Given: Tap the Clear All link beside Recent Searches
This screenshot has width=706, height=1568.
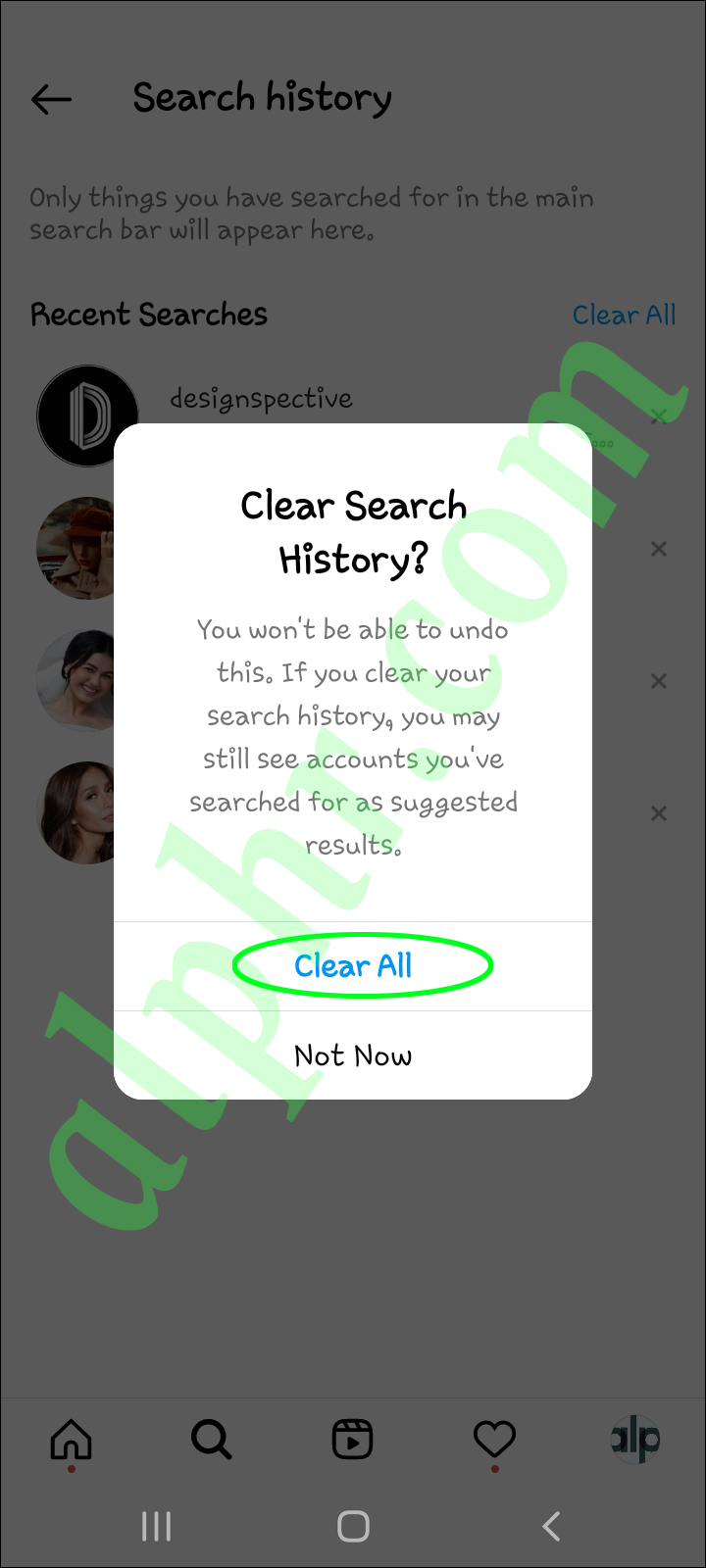Looking at the screenshot, I should 625,315.
